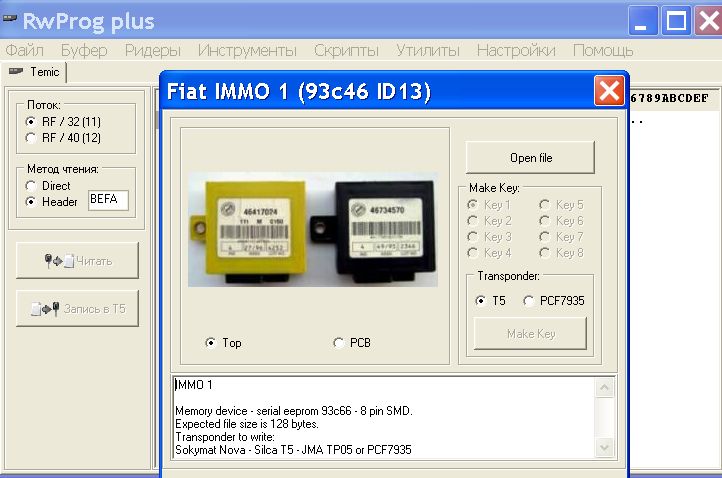Select Key 8 radio option
Image resolution: width=722 pixels, height=478 pixels.
[x=561, y=253]
